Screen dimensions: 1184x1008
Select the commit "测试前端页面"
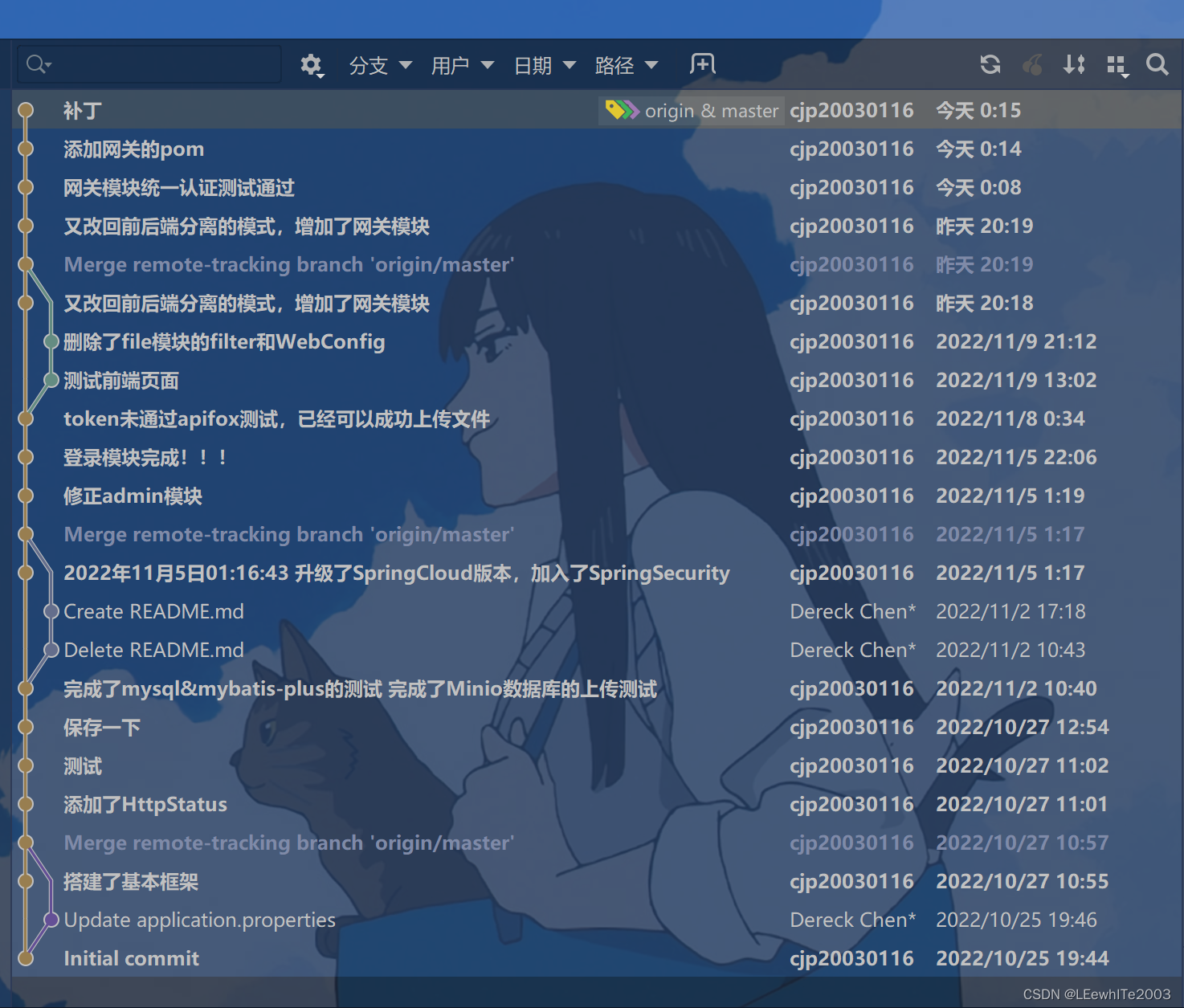pos(597,381)
